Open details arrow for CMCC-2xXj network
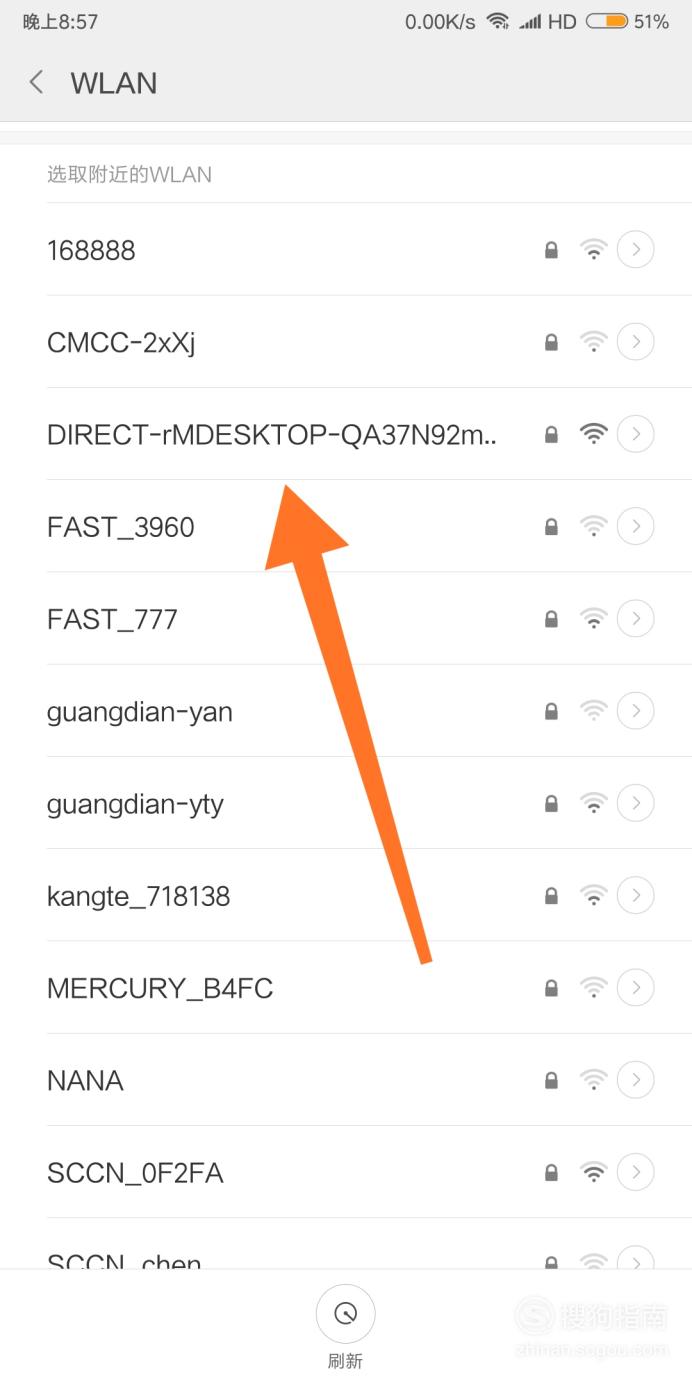692x1384 pixels. click(636, 342)
